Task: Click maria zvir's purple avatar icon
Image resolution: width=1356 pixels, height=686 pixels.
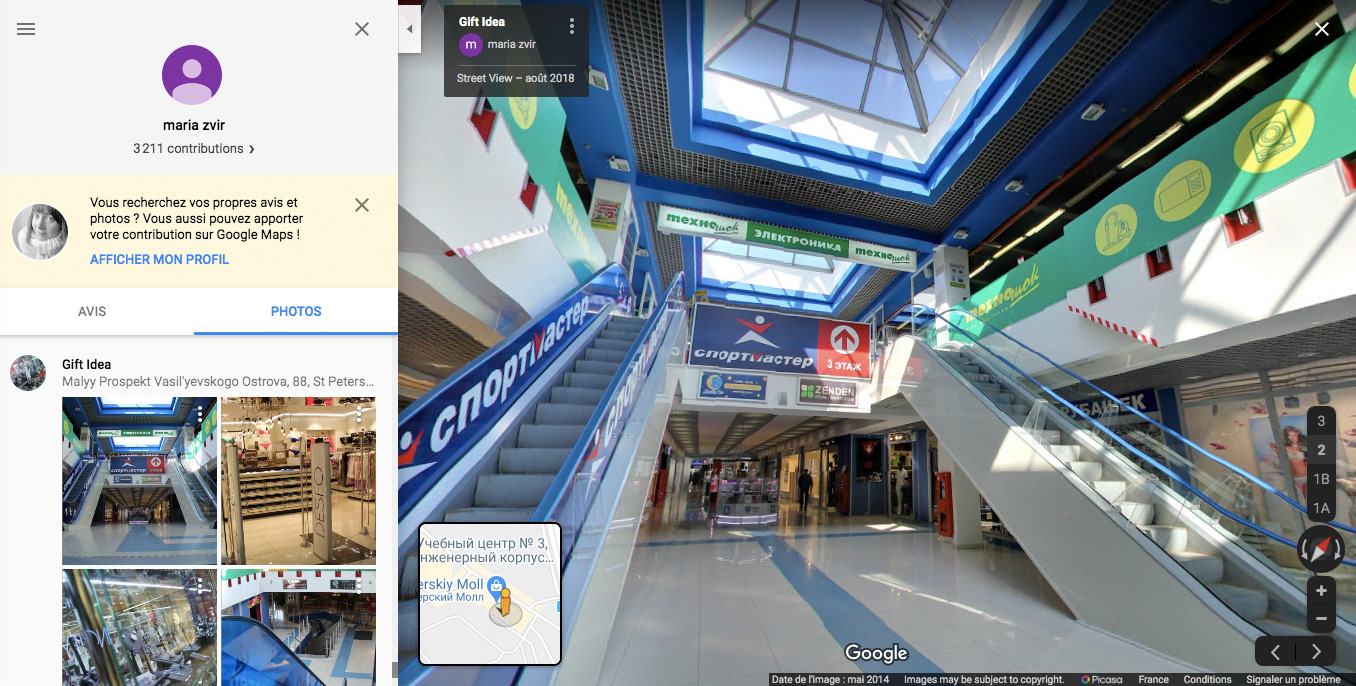Action: coord(192,75)
